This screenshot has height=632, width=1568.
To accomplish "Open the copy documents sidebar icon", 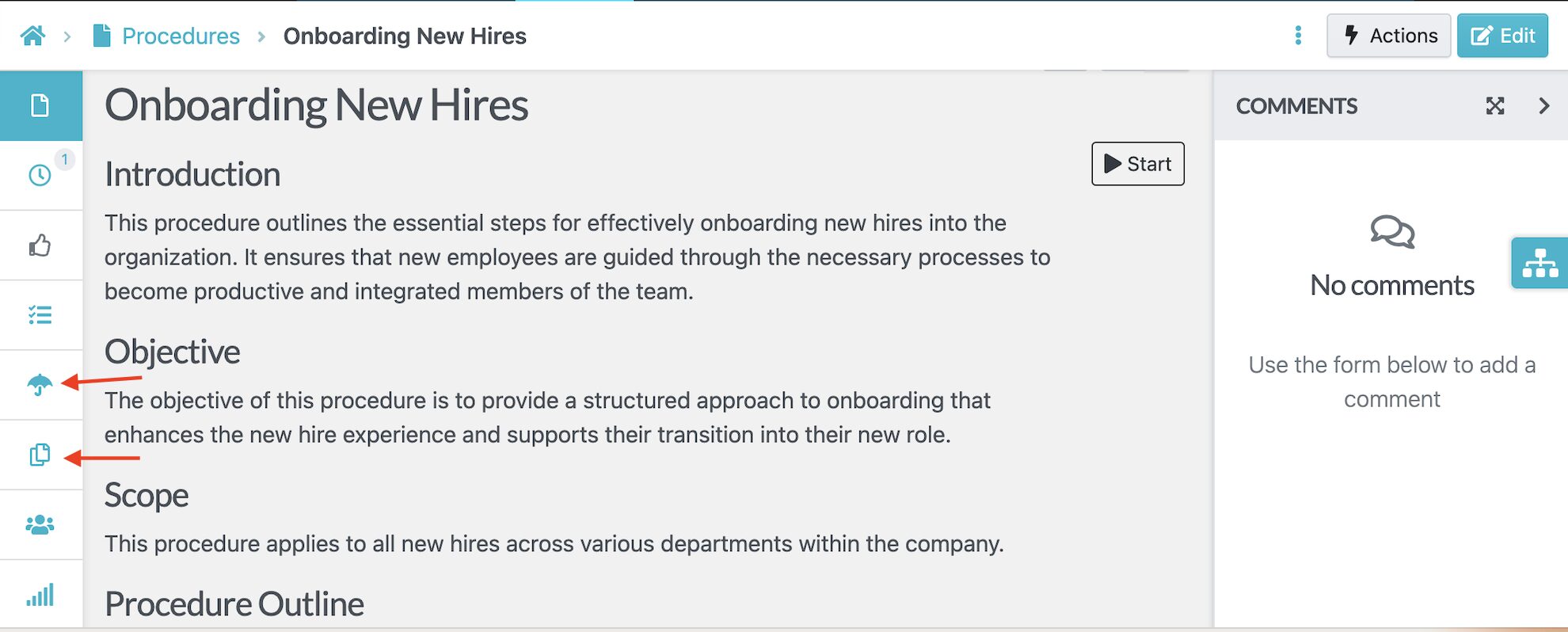I will 40,455.
